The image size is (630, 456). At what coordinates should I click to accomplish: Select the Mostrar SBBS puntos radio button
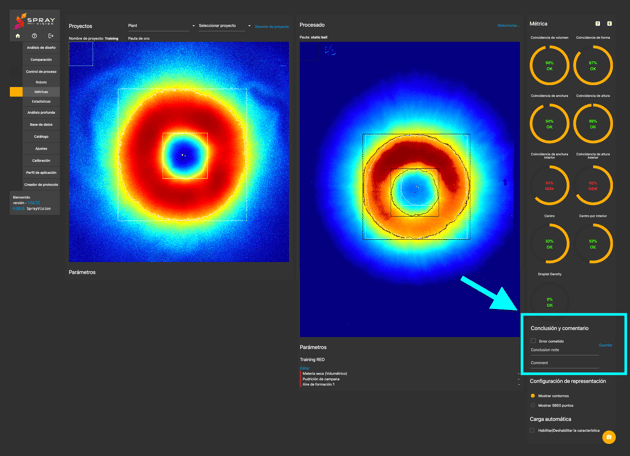pyautogui.click(x=533, y=405)
